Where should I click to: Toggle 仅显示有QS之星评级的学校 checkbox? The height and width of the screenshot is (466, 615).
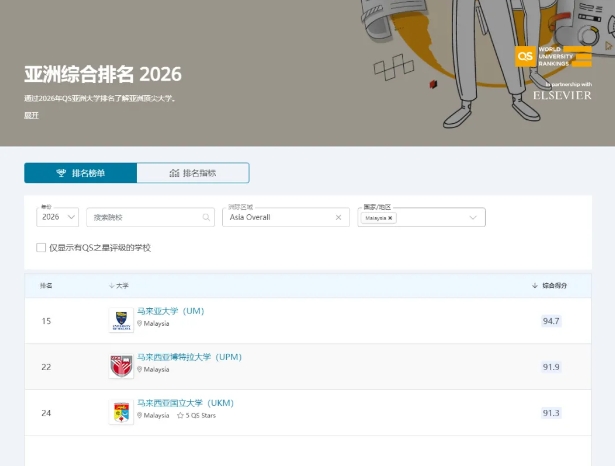click(41, 248)
